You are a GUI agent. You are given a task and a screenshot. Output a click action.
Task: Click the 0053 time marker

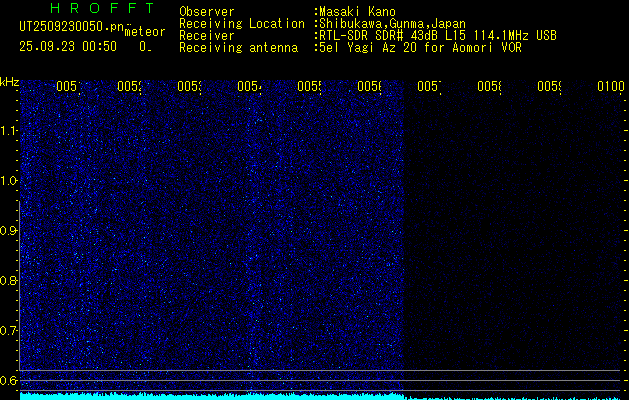click(189, 86)
